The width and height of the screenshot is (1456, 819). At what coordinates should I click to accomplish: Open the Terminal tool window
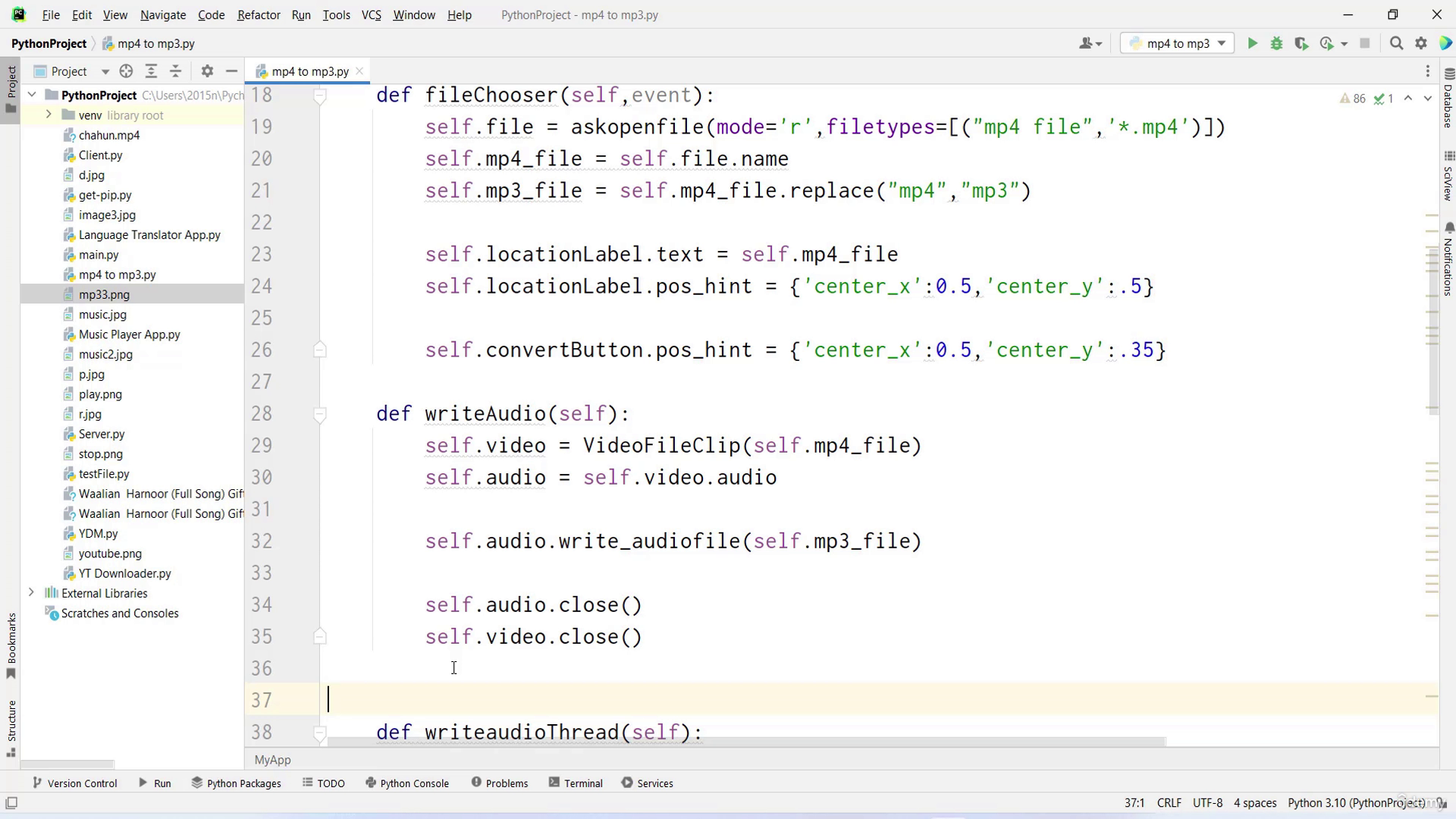(x=576, y=783)
